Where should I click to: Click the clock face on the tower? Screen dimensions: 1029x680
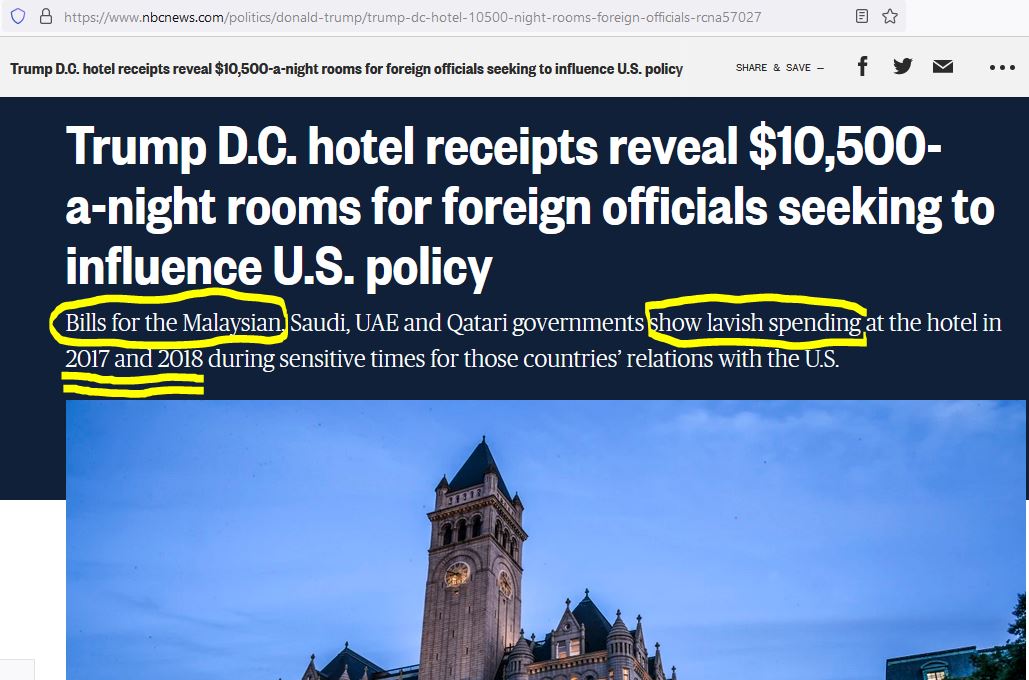[457, 574]
